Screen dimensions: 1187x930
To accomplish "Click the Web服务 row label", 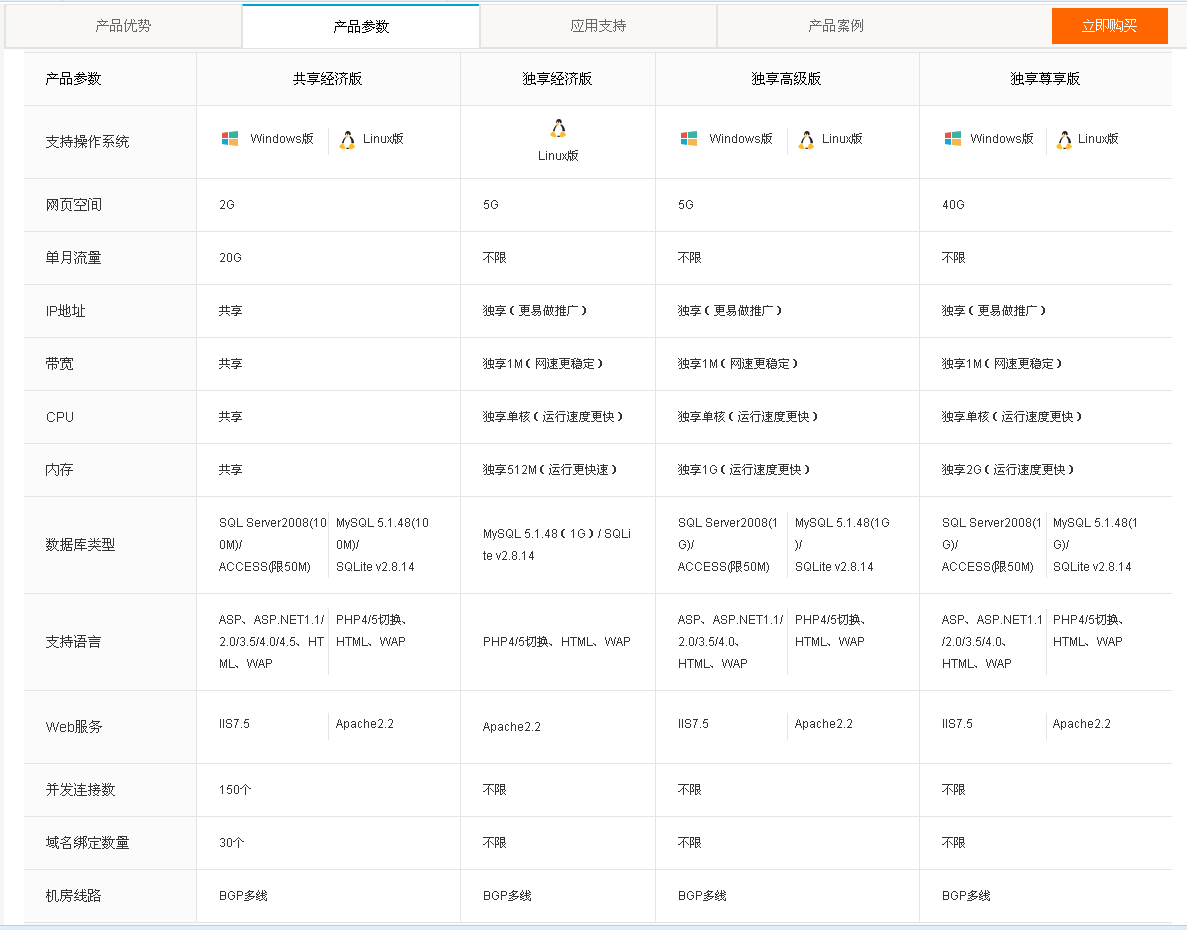I will [x=73, y=726].
